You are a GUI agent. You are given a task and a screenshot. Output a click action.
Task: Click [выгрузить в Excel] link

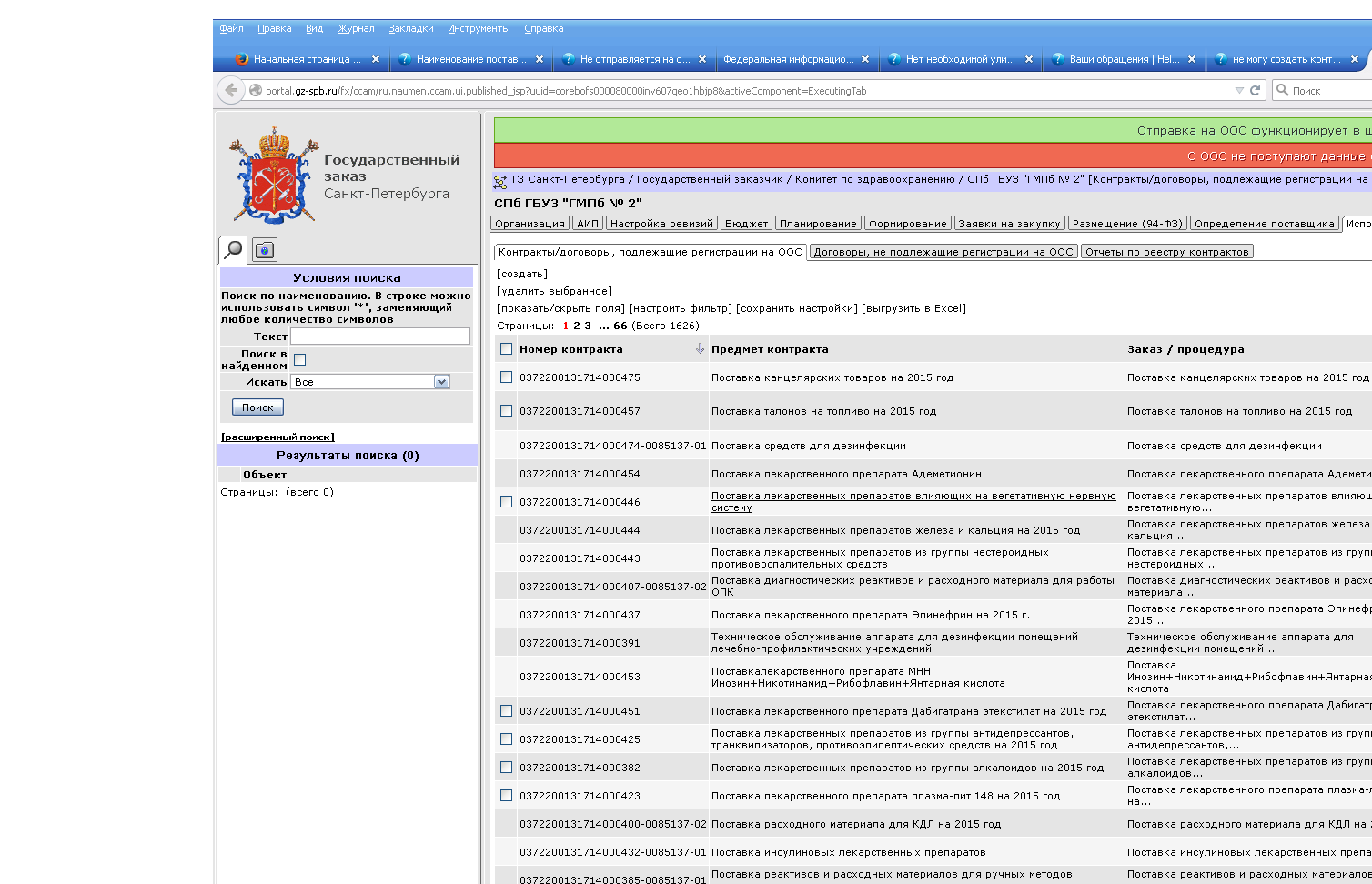click(x=913, y=308)
